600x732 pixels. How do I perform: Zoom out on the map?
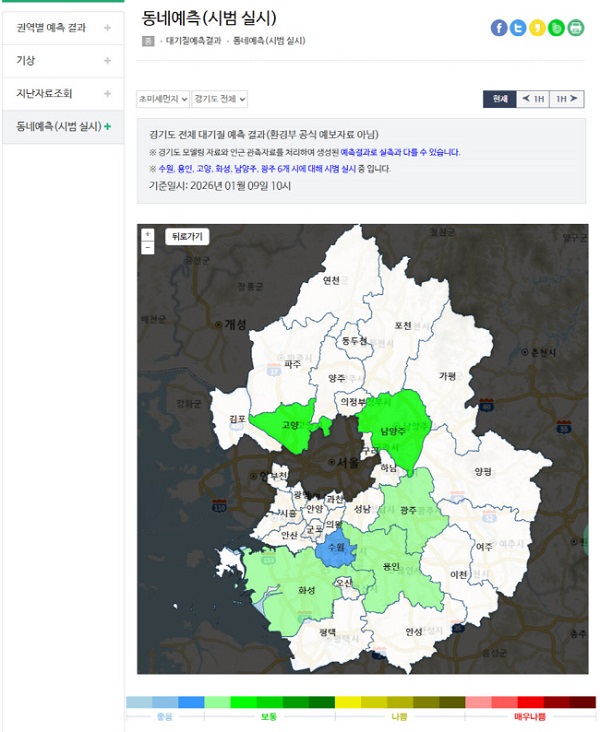[x=148, y=247]
